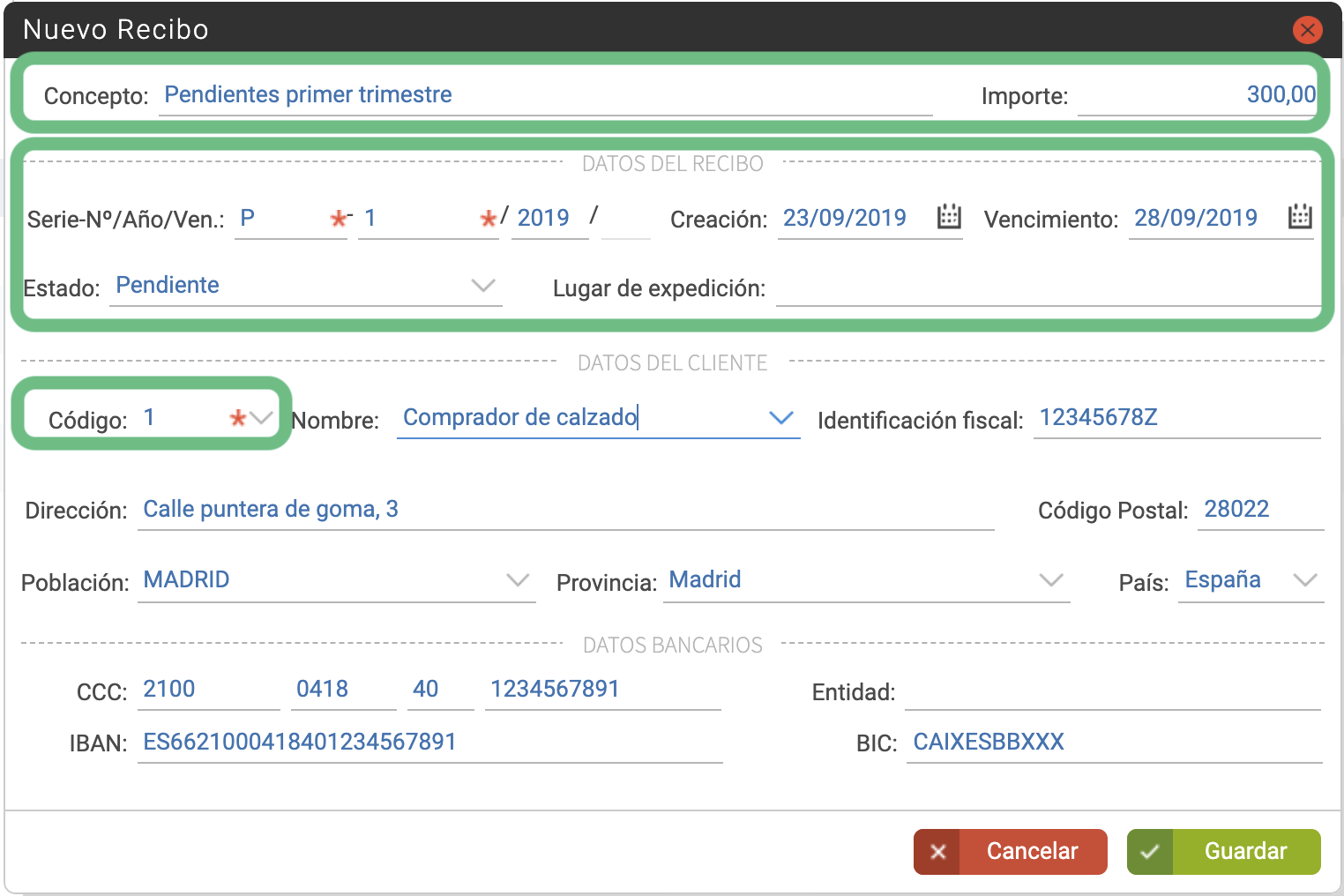Close the Nuevo Recibo dialog

pyautogui.click(x=1307, y=30)
